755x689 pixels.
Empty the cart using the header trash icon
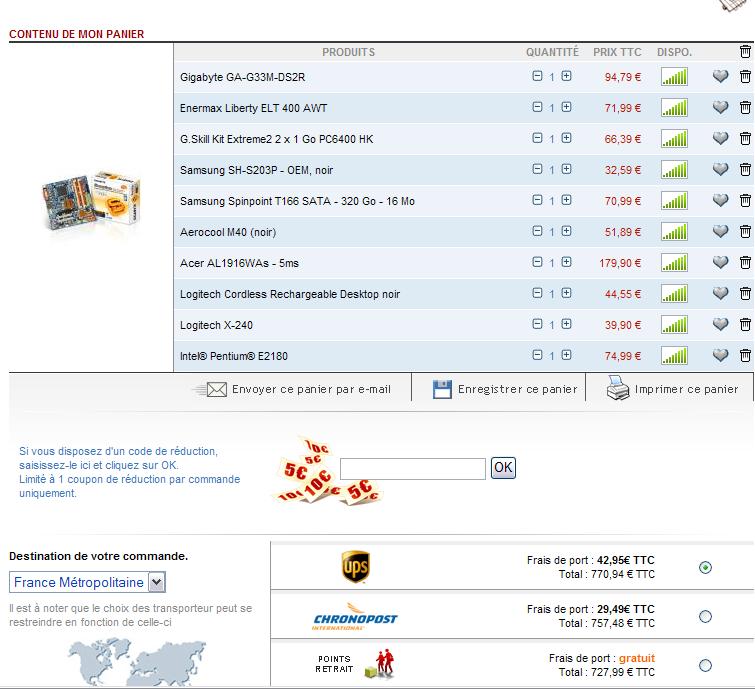(745, 51)
